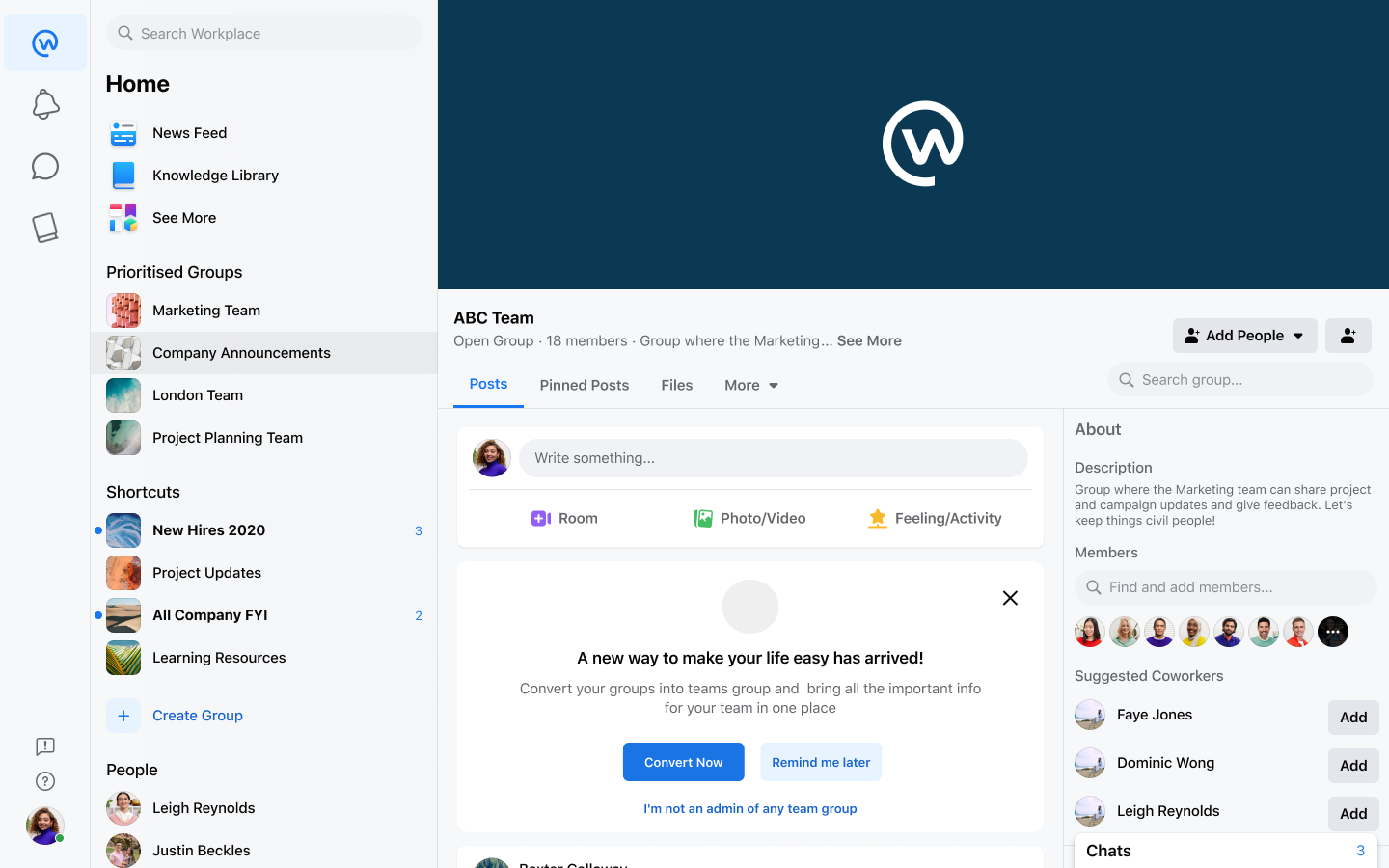Add a Photo/Video to post
This screenshot has width=1389, height=868.
coord(749,519)
